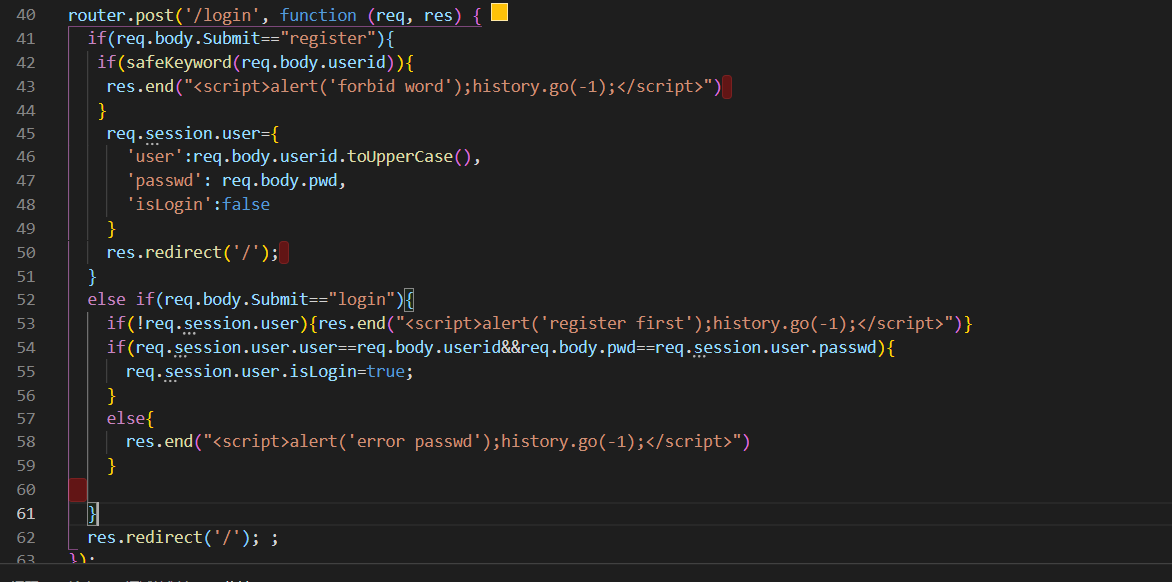Click the 'user' key on line 46
The width and height of the screenshot is (1172, 582).
point(155,157)
